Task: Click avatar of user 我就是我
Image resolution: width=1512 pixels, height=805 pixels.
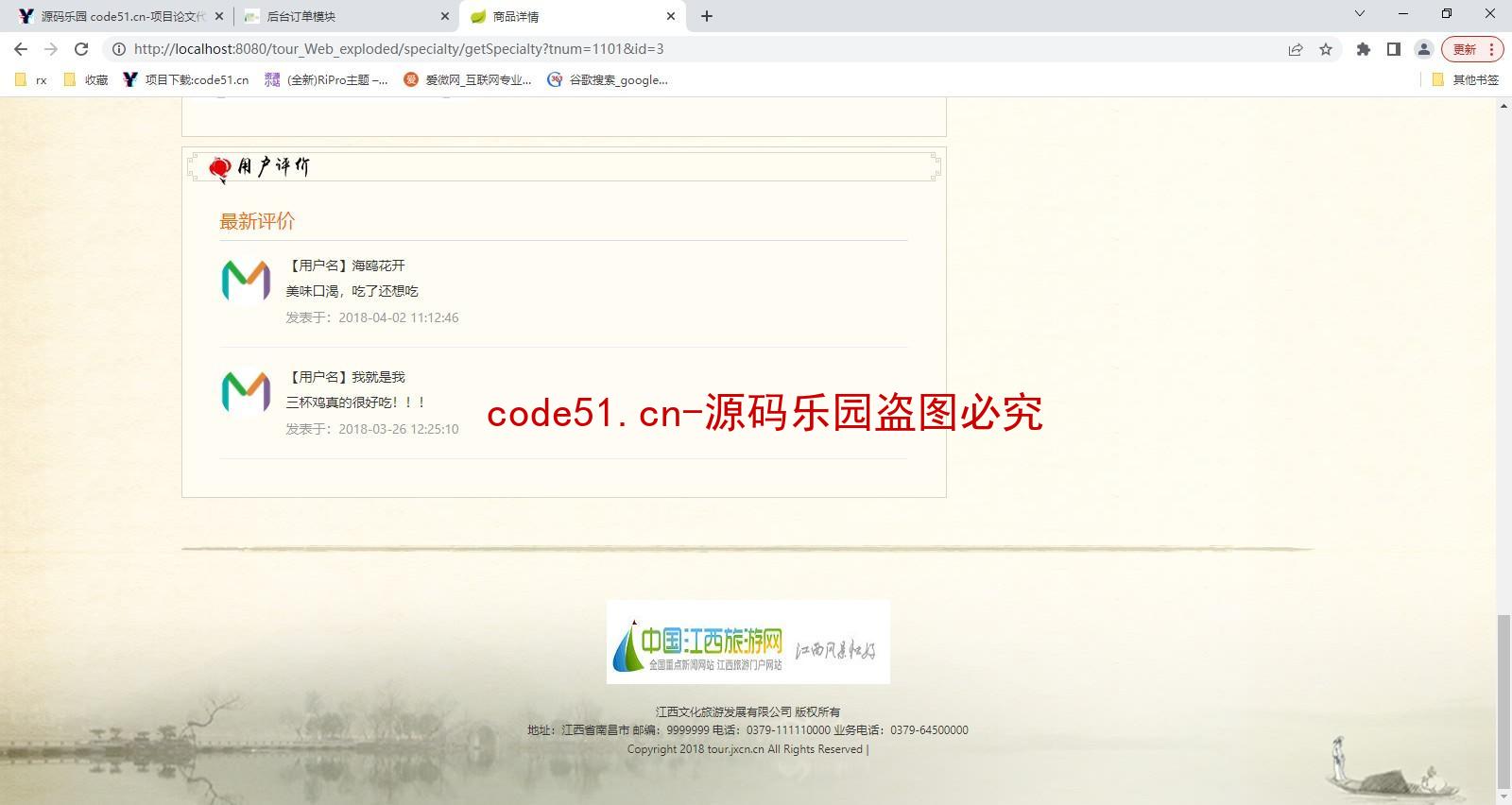Action: [x=246, y=392]
